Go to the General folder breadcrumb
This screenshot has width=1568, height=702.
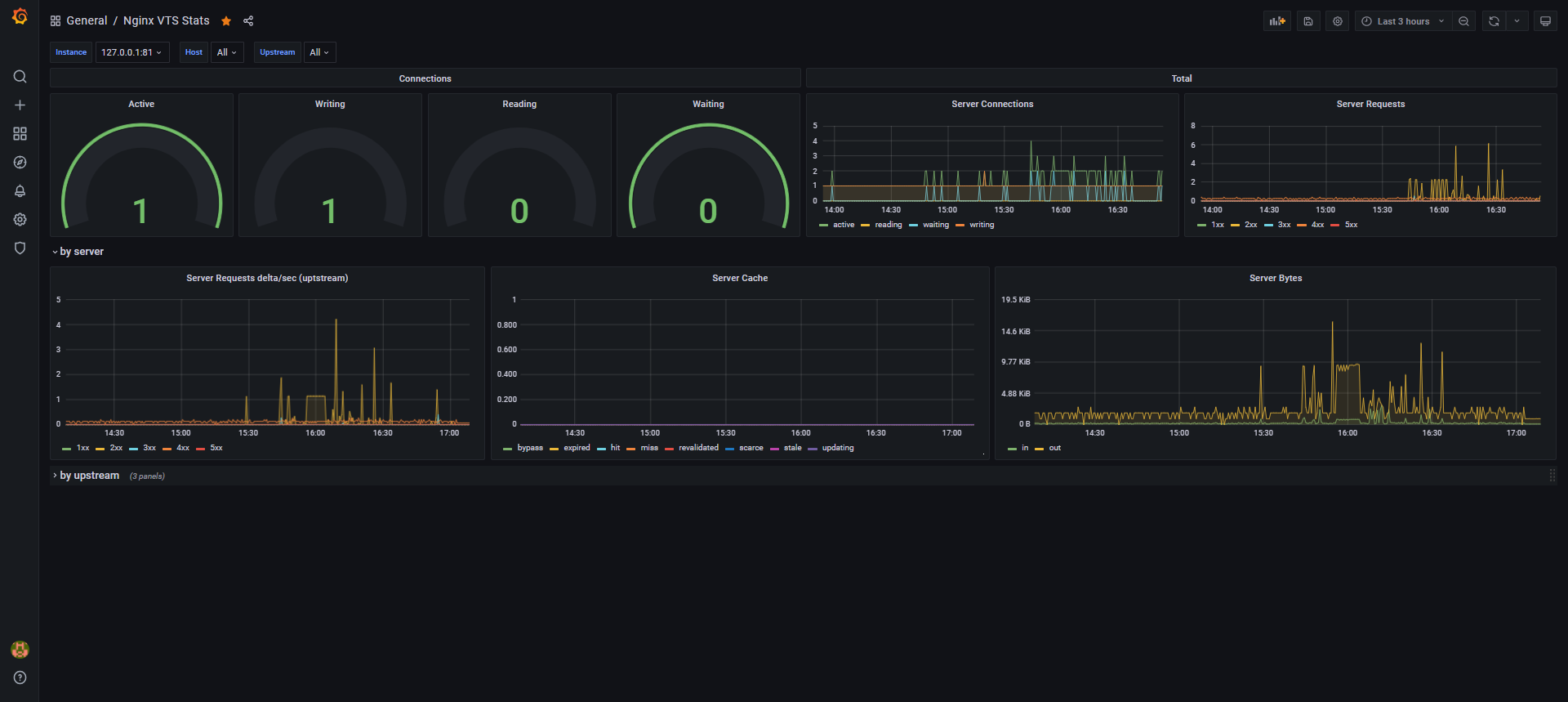coord(87,21)
